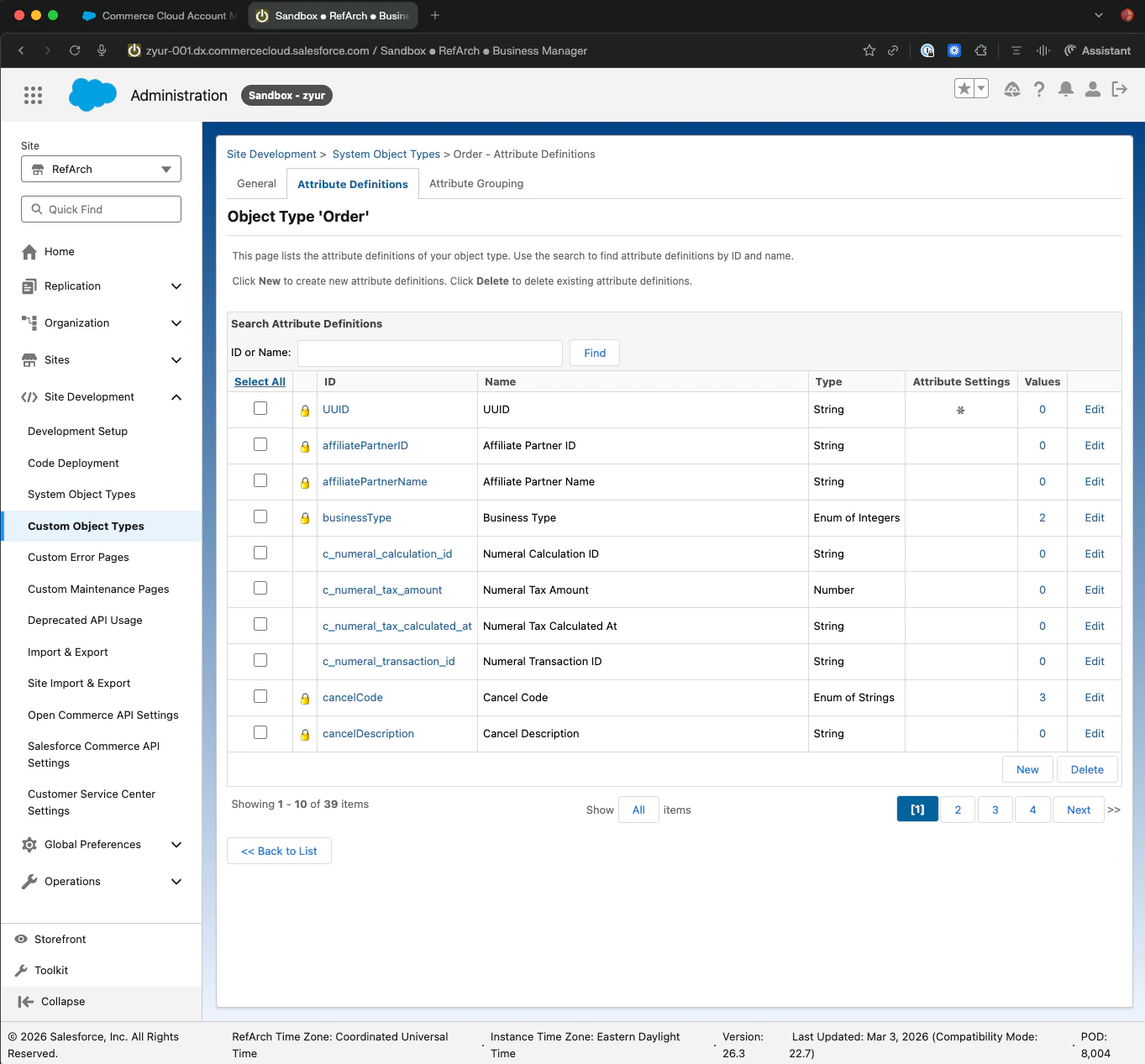The height and width of the screenshot is (1064, 1145).
Task: Click the Operations wrench icon
Action: point(29,882)
